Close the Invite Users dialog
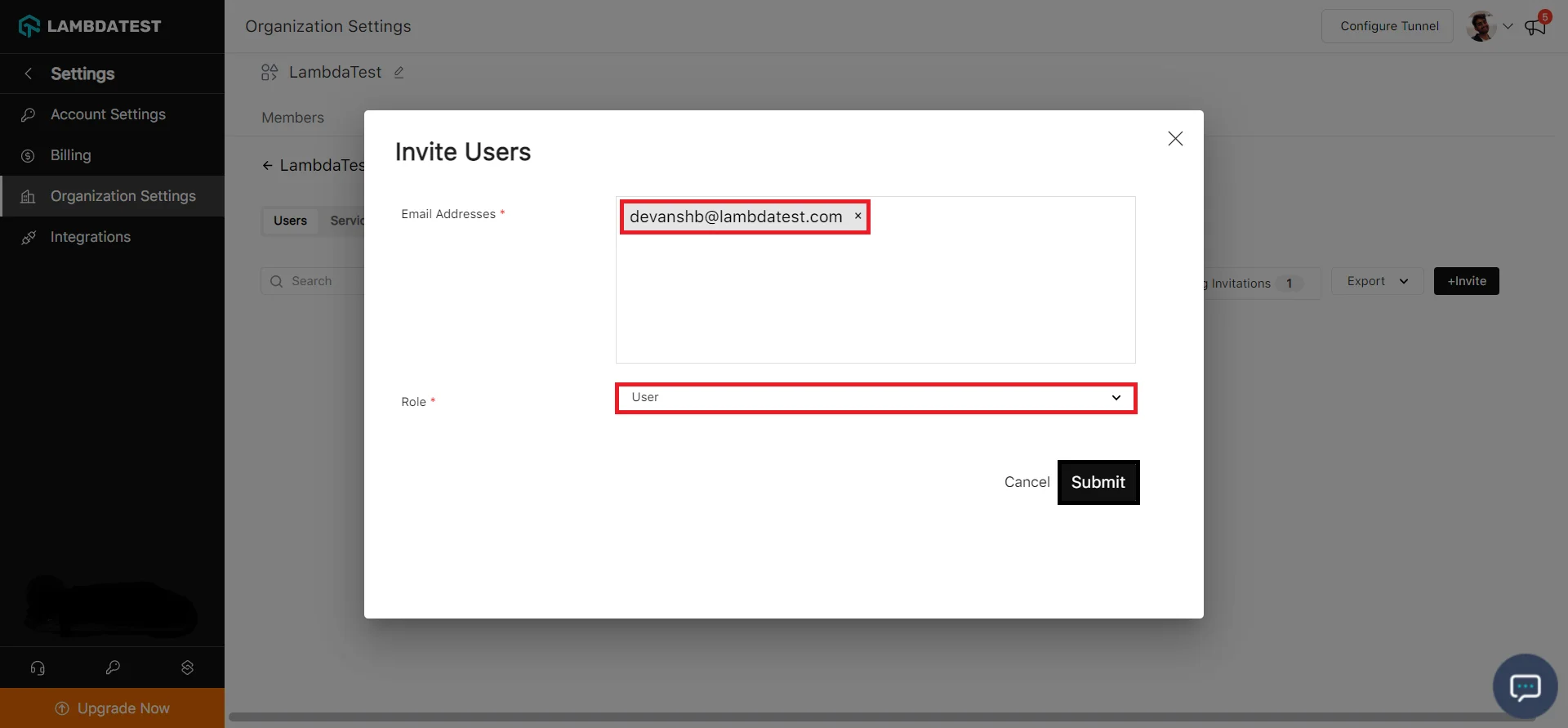Viewport: 1568px width, 728px height. (1175, 139)
